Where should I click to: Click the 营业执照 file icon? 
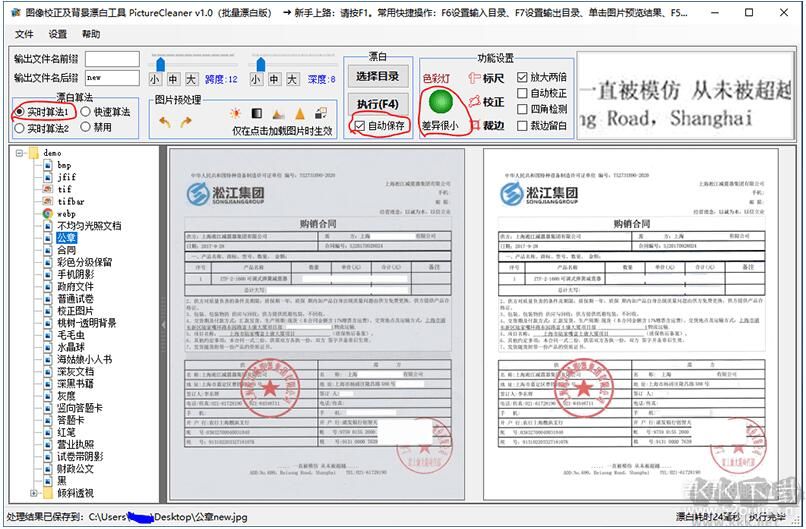47,444
